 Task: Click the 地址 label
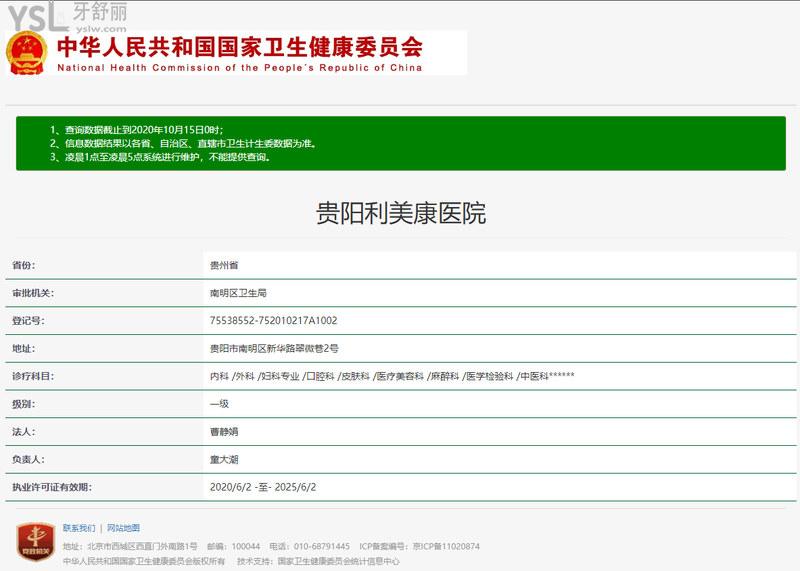(23, 349)
